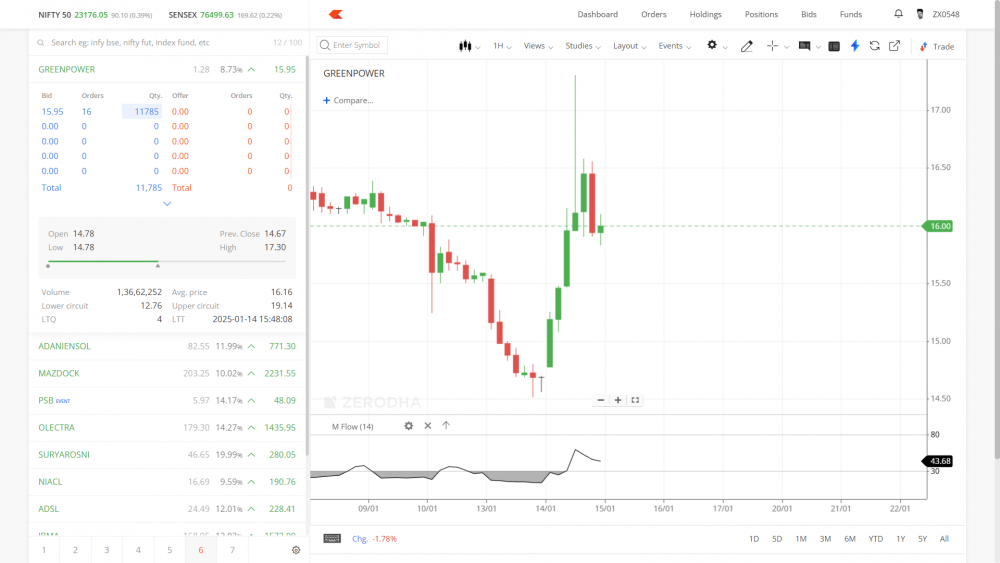Click the Enter Symbol field
Viewport: 1000px width, 563px height.
352,45
